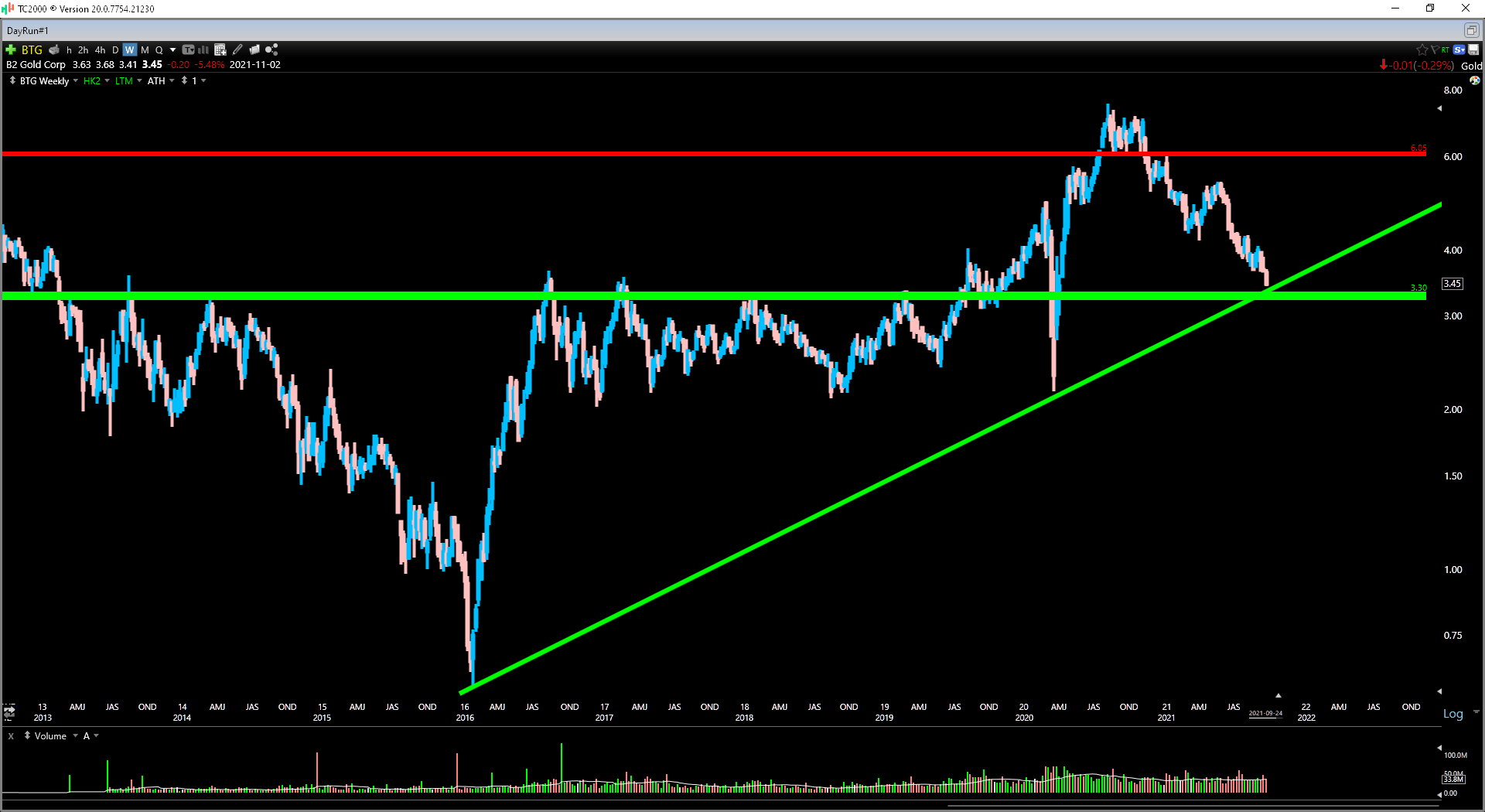Click the Volume pane move arrows icon
This screenshot has height=812, width=1485.
(27, 735)
